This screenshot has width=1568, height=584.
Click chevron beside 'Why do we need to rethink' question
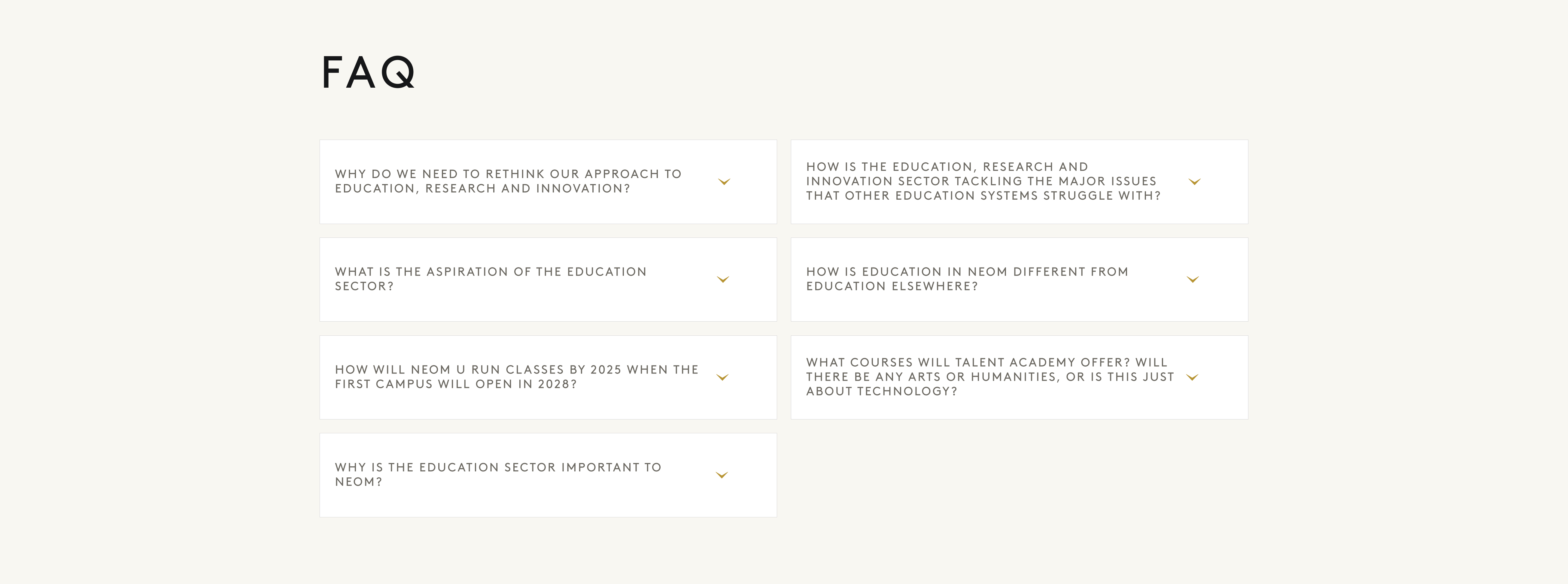(x=724, y=182)
